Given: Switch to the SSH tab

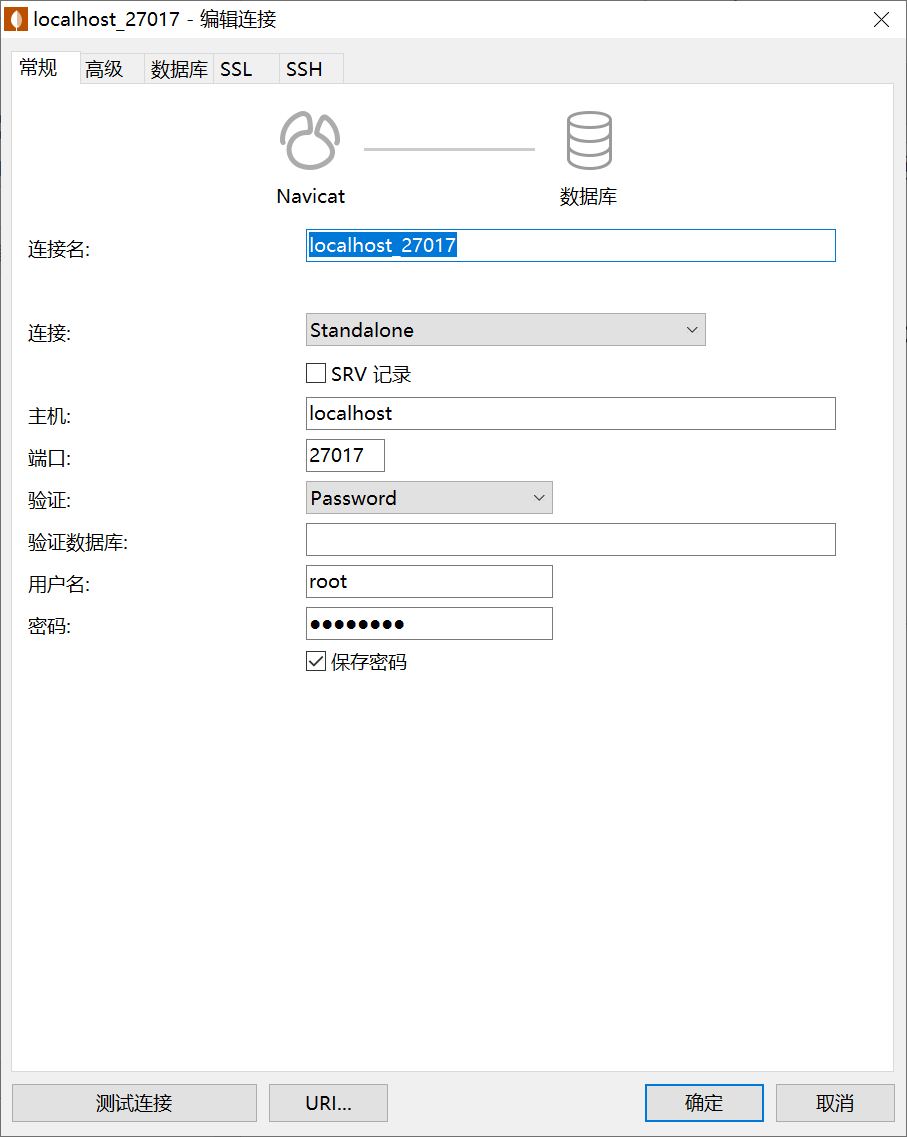Looking at the screenshot, I should click(304, 68).
